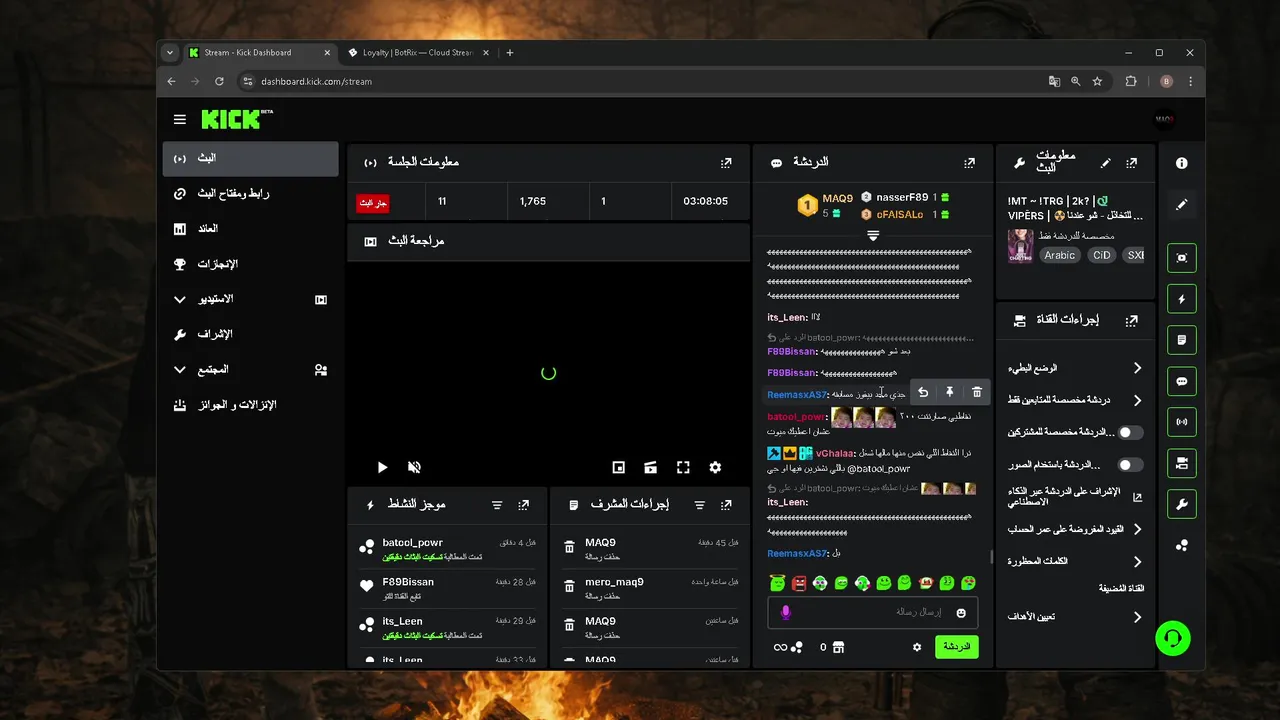Click the three-dots icon in right sidebar
1280x720 pixels.
[x=1182, y=545]
